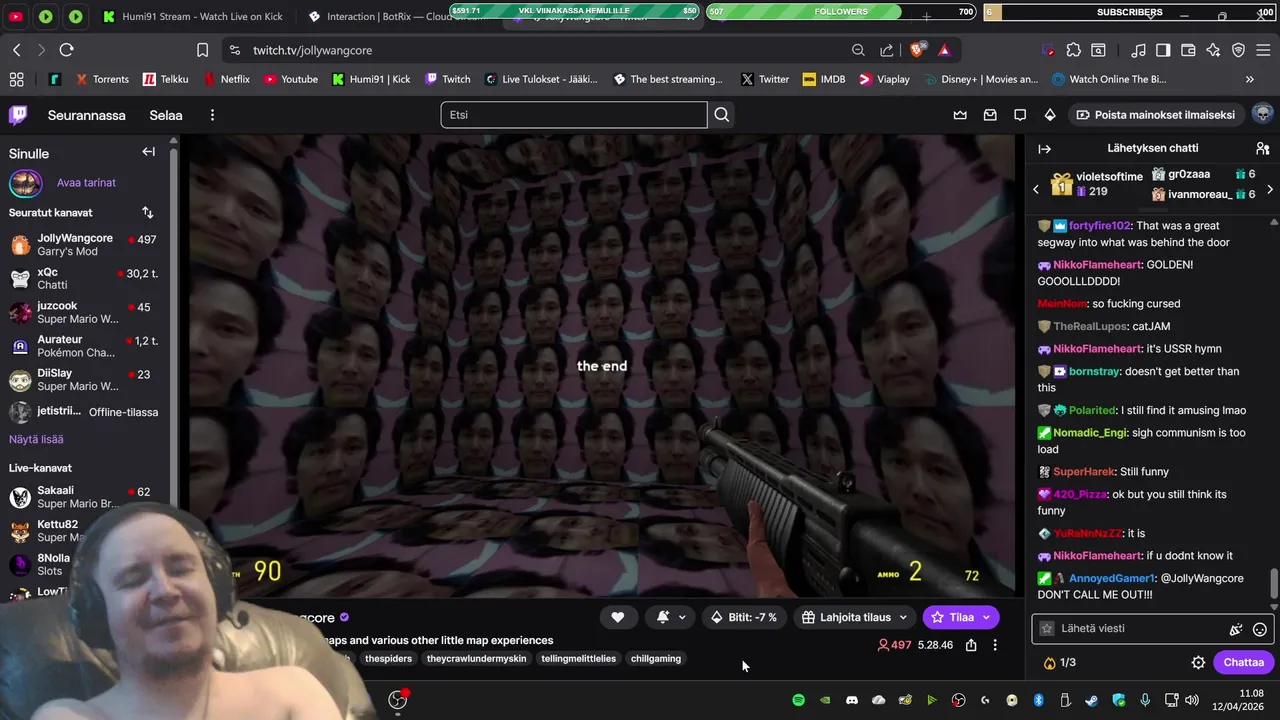Click the Twitch home logo
This screenshot has width=1280, height=720.
point(18,115)
